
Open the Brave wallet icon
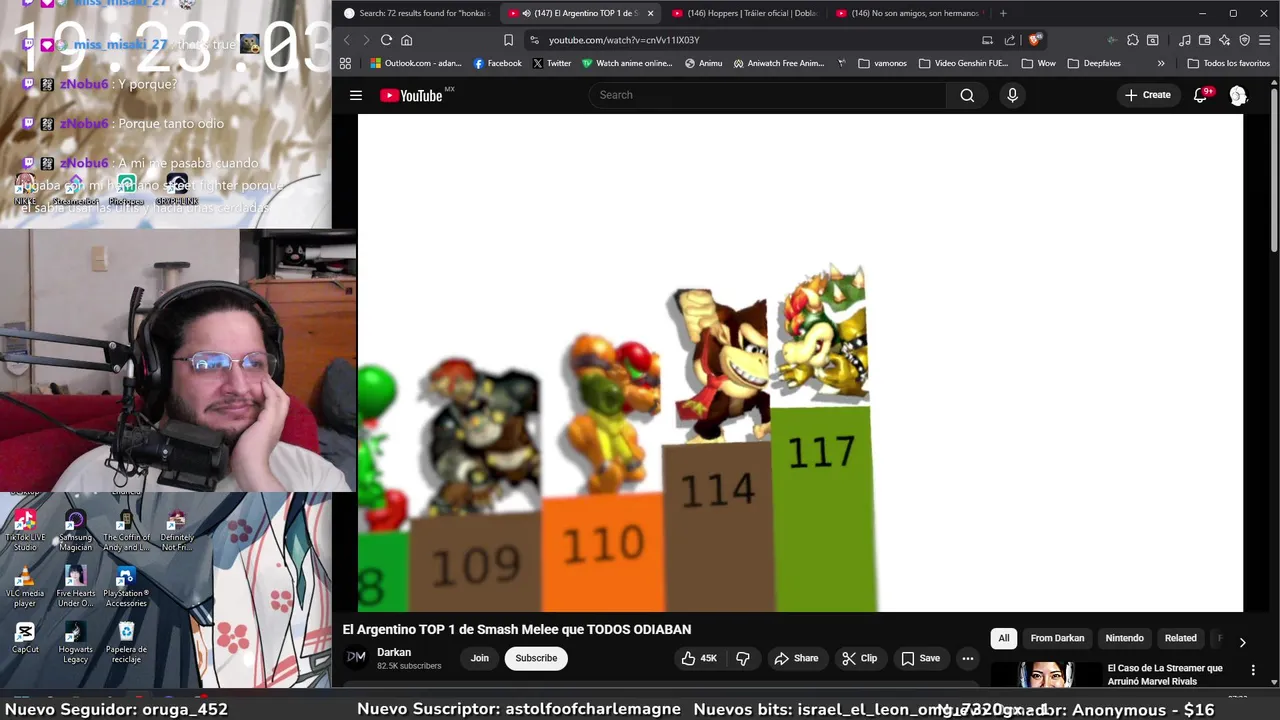click(1204, 40)
